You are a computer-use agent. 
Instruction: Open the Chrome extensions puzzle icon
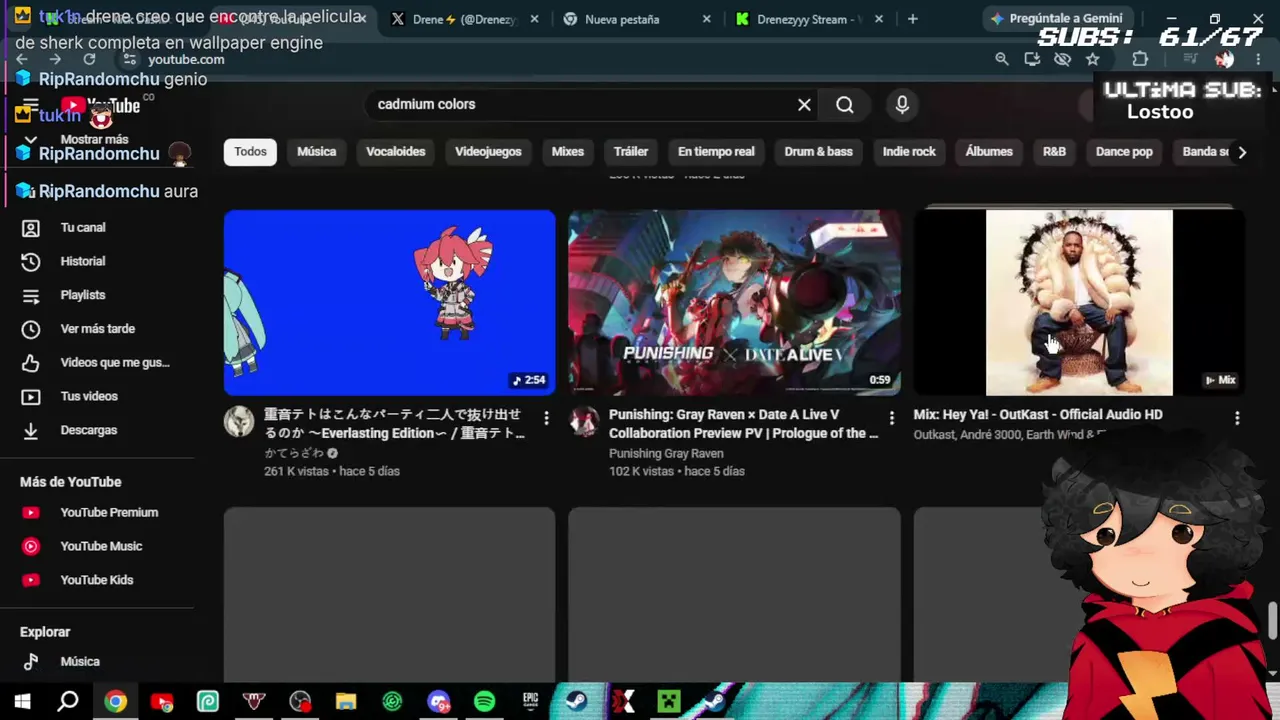click(x=1140, y=59)
